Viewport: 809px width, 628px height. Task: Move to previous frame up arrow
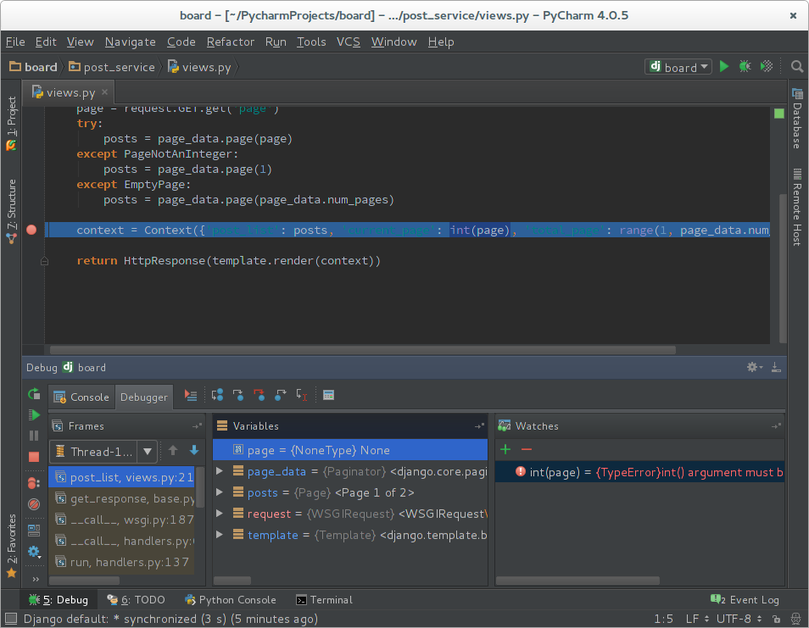tap(173, 450)
